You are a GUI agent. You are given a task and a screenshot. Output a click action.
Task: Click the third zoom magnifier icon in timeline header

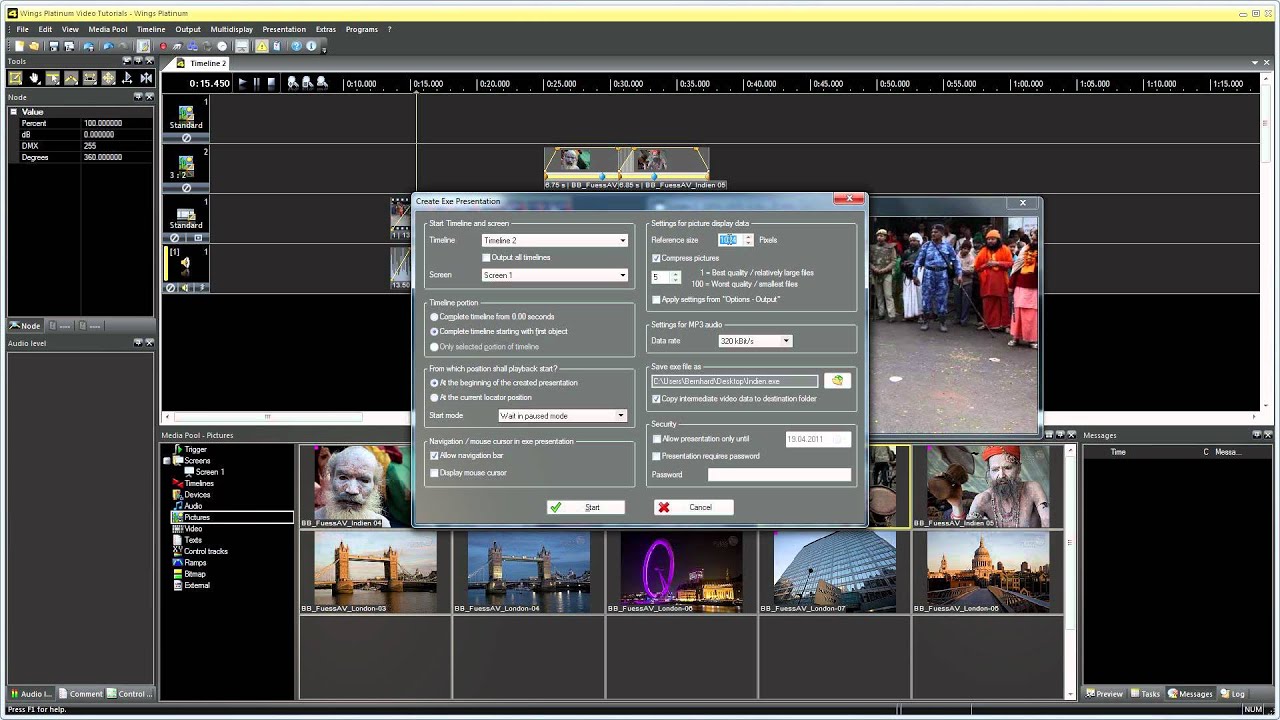322,83
